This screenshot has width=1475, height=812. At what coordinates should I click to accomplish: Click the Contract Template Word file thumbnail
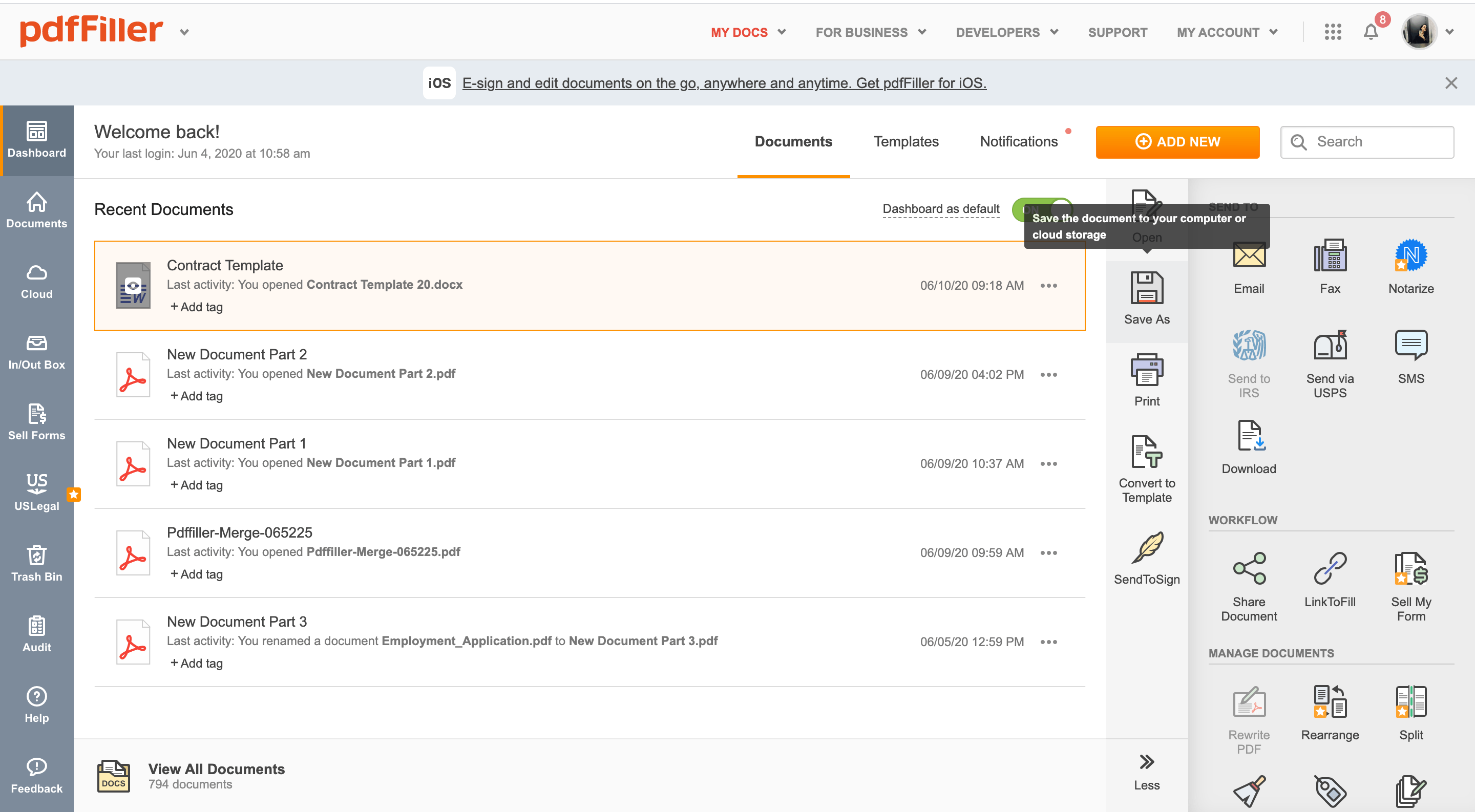(133, 286)
